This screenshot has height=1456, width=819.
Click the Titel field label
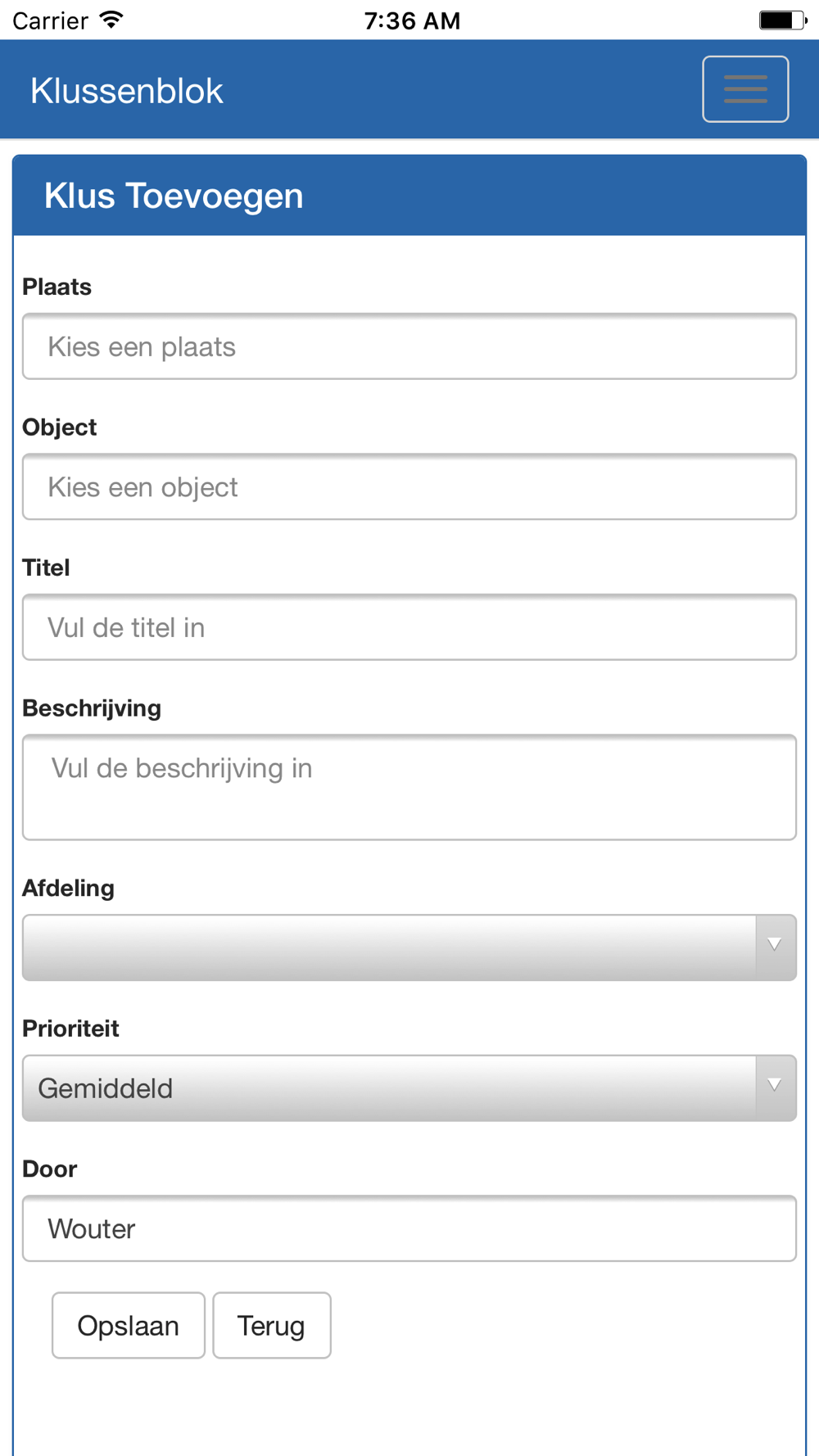click(x=46, y=567)
